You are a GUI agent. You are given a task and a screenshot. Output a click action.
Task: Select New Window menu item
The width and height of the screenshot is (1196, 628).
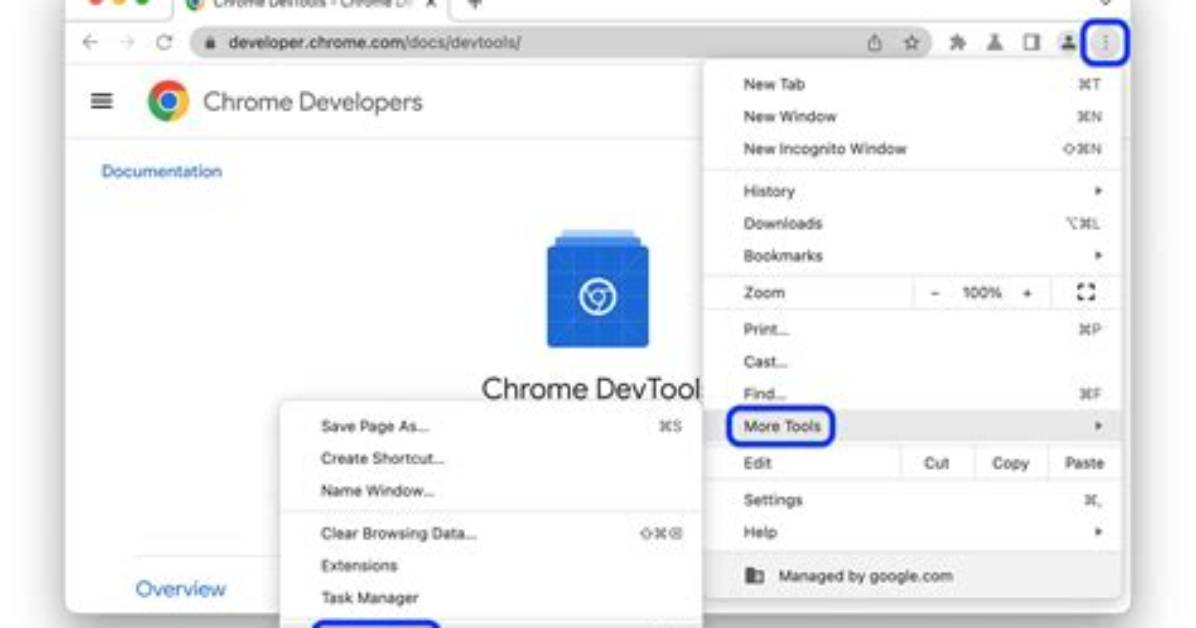click(911, 116)
